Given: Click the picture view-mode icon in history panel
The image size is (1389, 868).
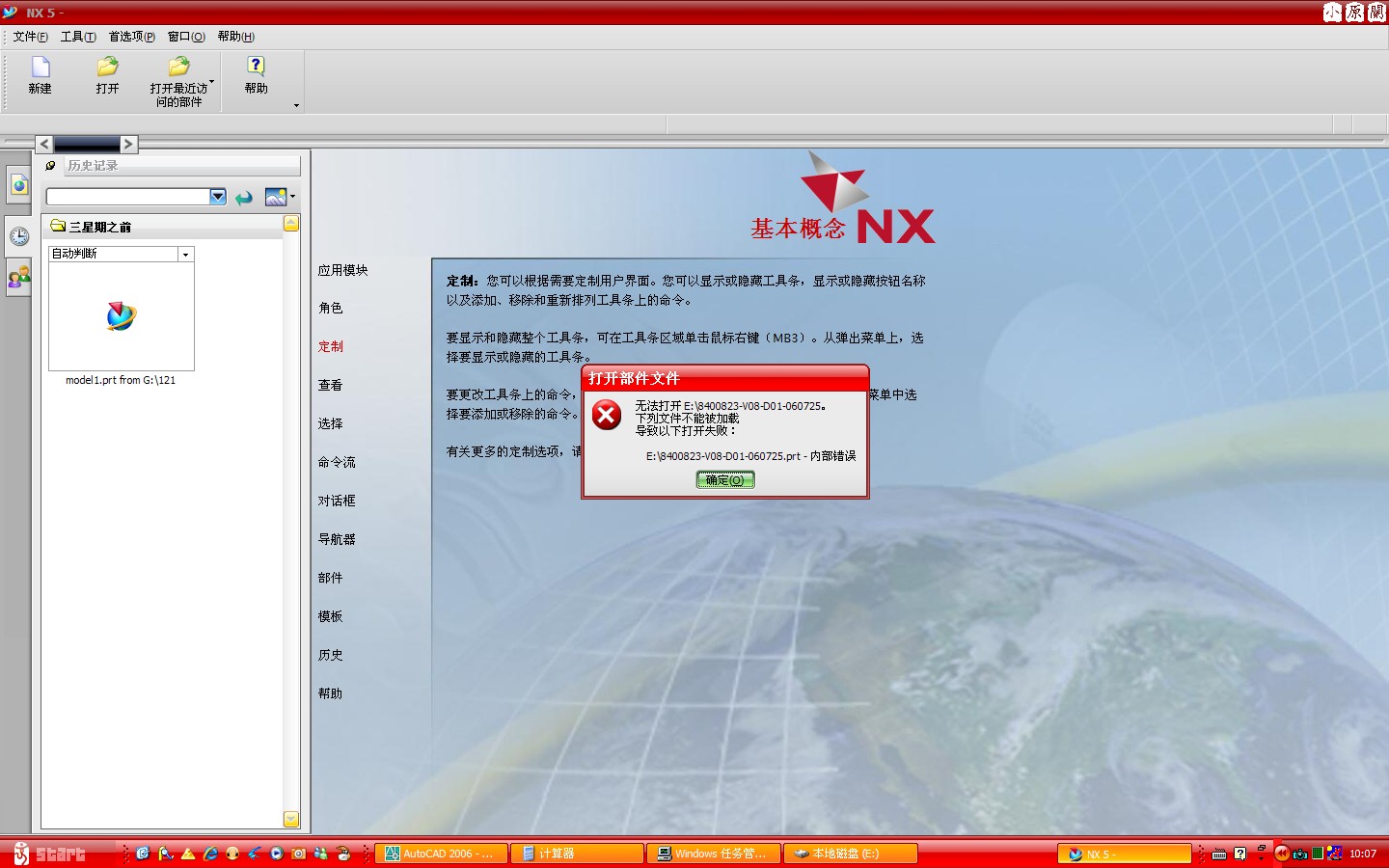Looking at the screenshot, I should [x=276, y=197].
